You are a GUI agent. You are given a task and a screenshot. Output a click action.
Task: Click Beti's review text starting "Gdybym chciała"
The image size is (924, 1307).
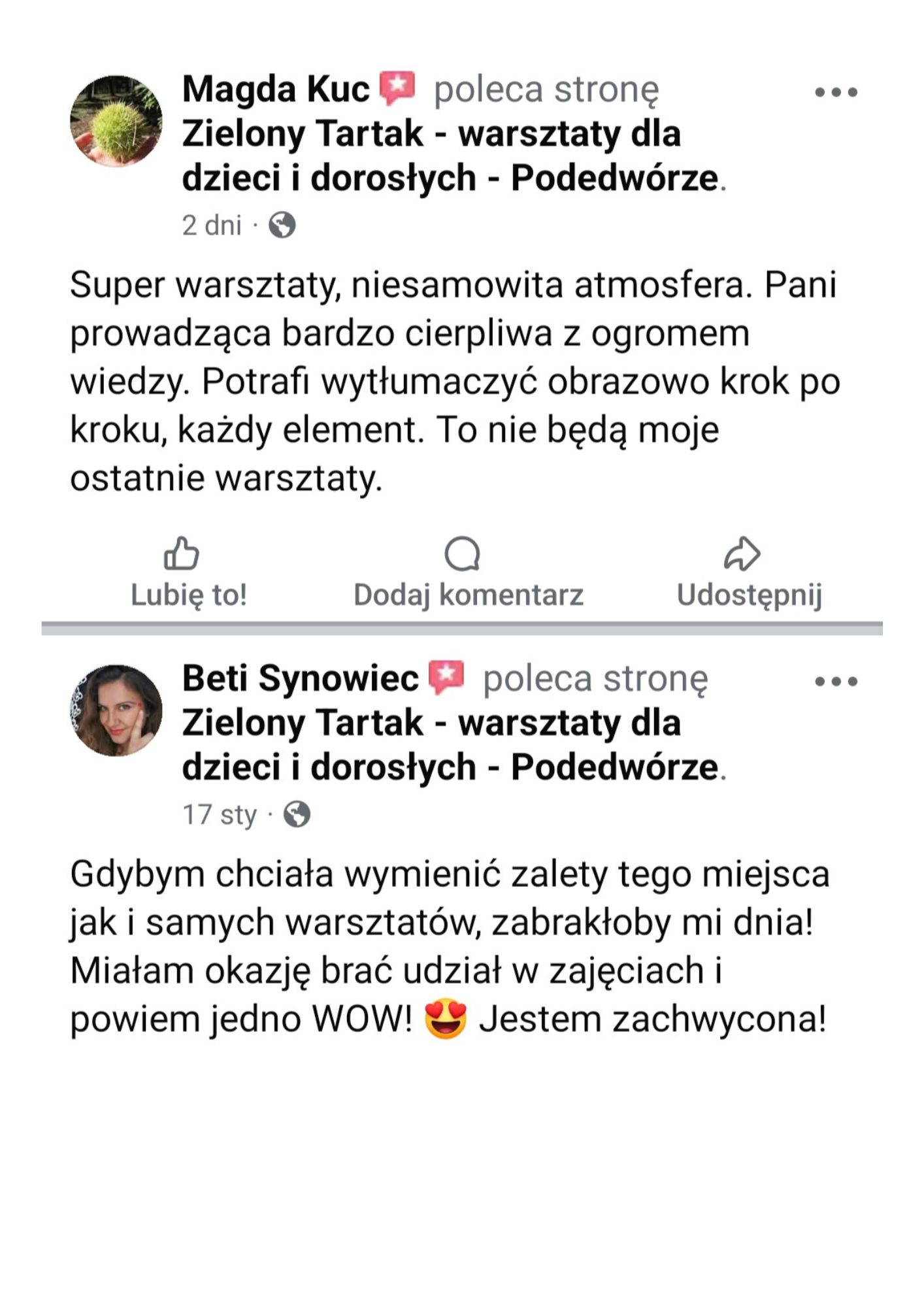(448, 946)
